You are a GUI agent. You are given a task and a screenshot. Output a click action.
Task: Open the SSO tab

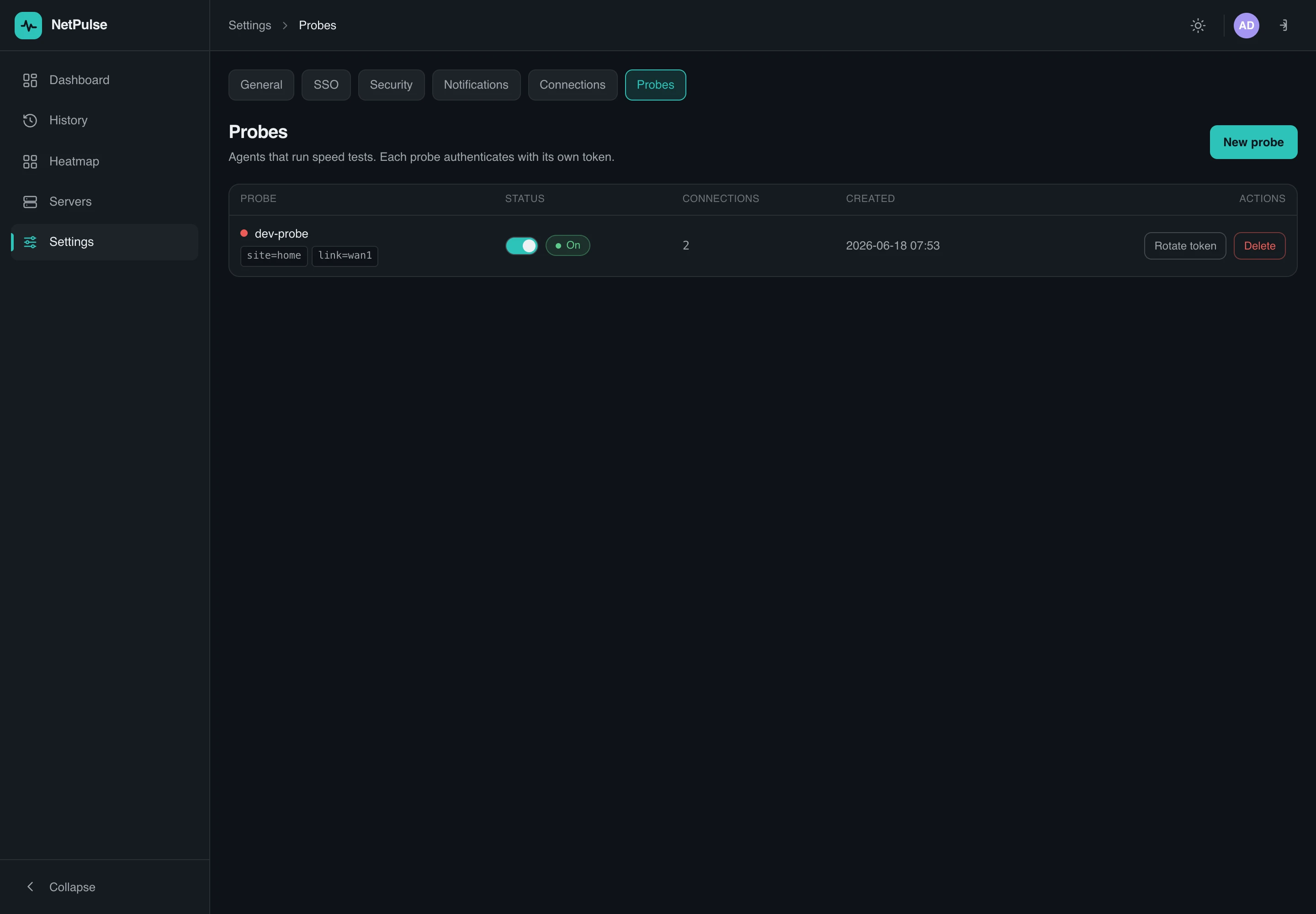(x=326, y=85)
